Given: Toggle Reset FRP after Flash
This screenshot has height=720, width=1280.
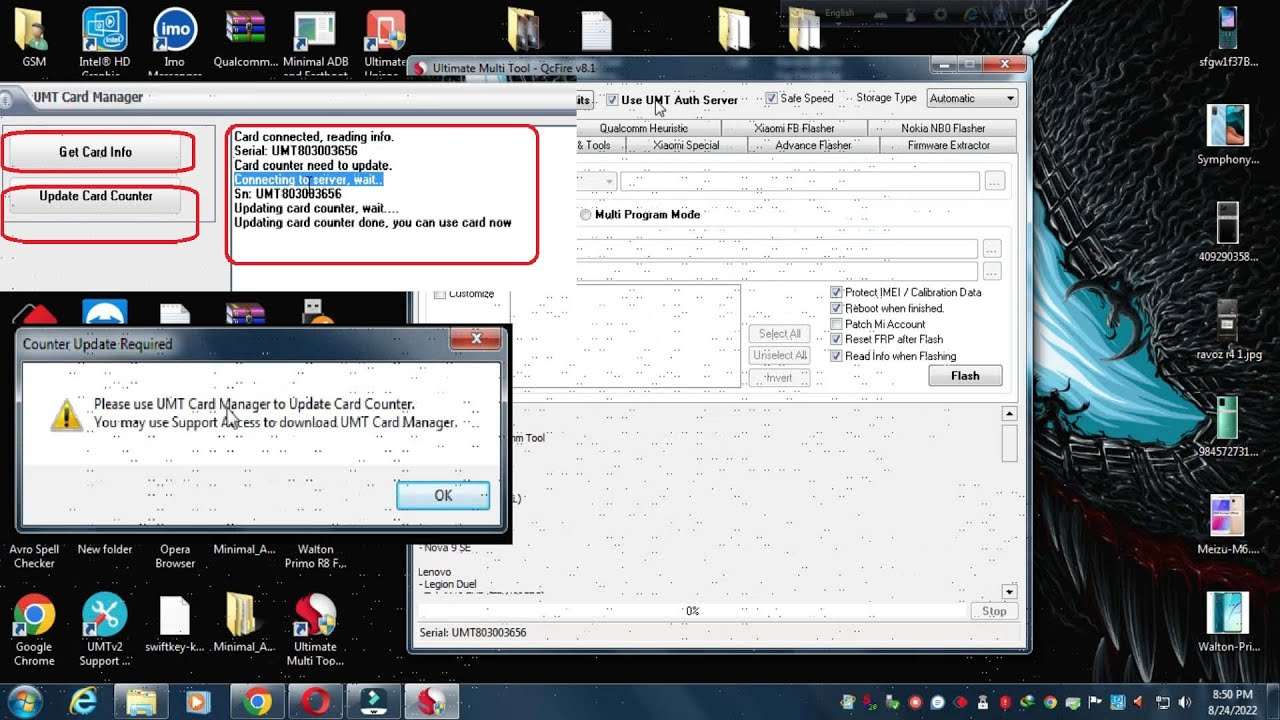Looking at the screenshot, I should (x=837, y=340).
